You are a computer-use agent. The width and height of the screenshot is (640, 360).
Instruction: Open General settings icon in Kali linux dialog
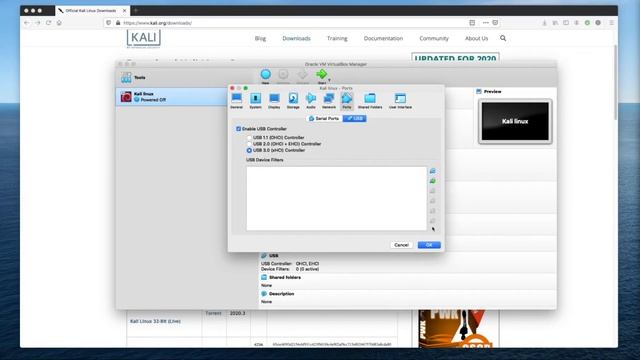pyautogui.click(x=237, y=100)
